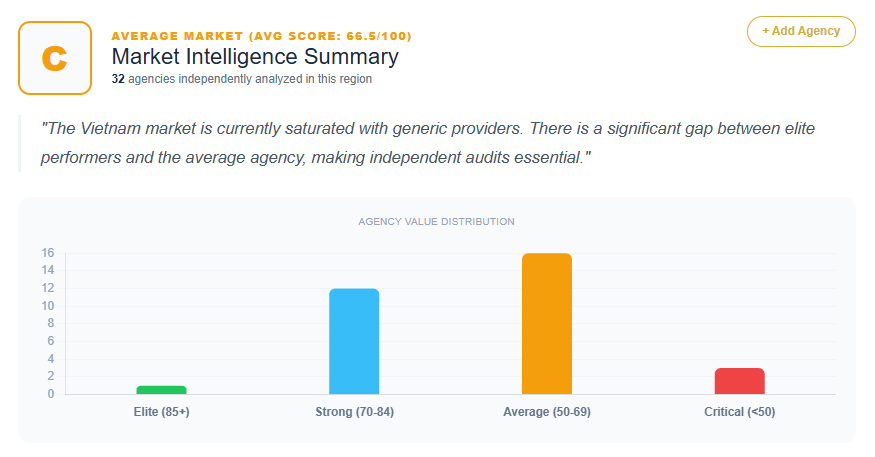The width and height of the screenshot is (875, 457).
Task: Click the 8 value on y-axis
Action: [x=50, y=323]
